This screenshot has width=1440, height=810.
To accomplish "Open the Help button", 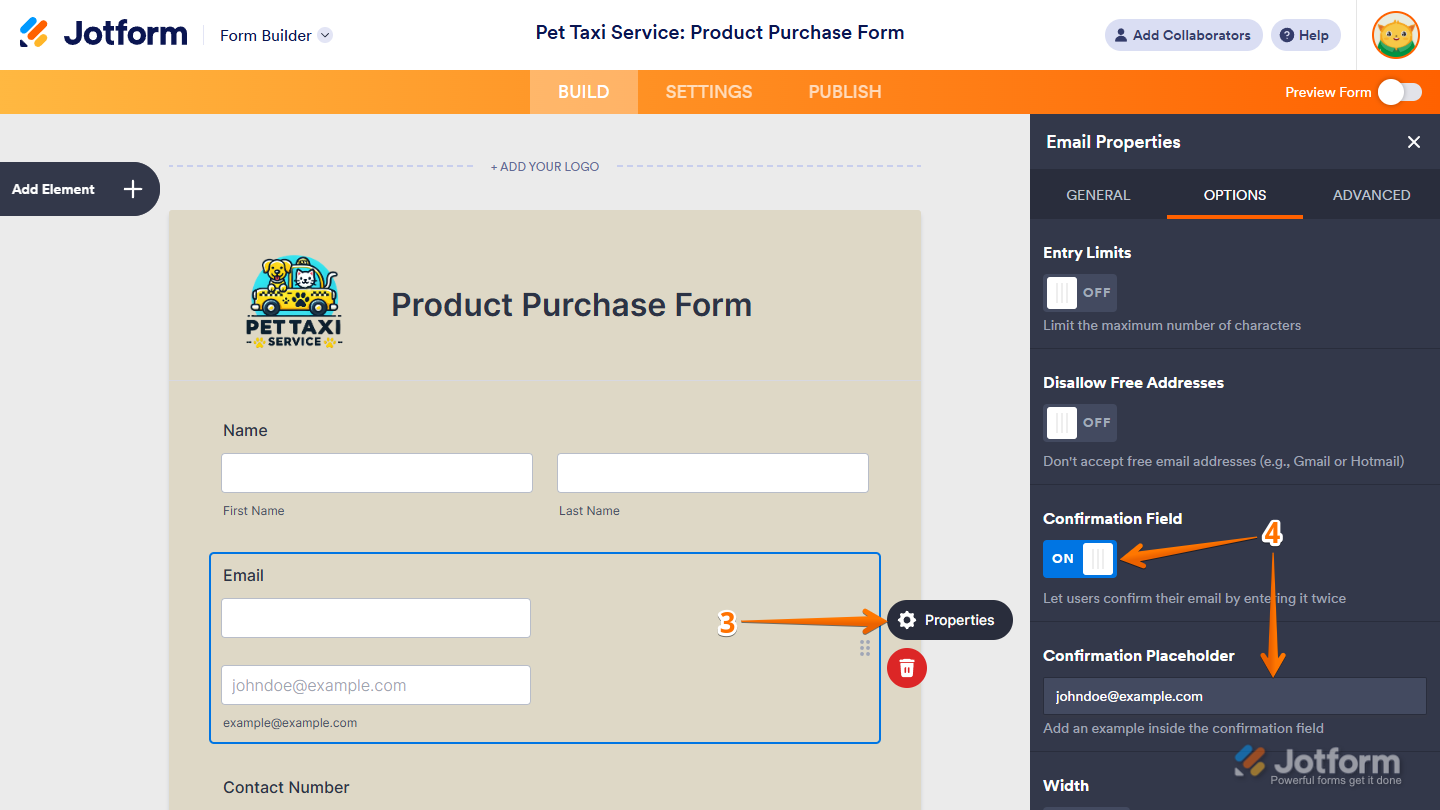I will tap(1305, 35).
